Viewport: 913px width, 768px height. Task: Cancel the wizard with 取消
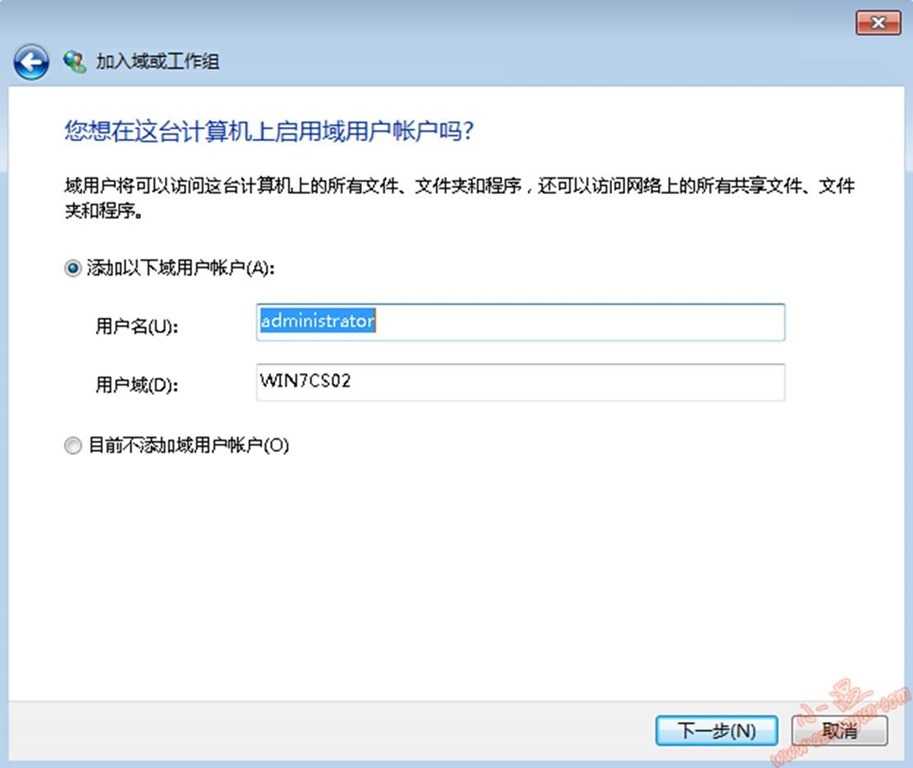(840, 730)
